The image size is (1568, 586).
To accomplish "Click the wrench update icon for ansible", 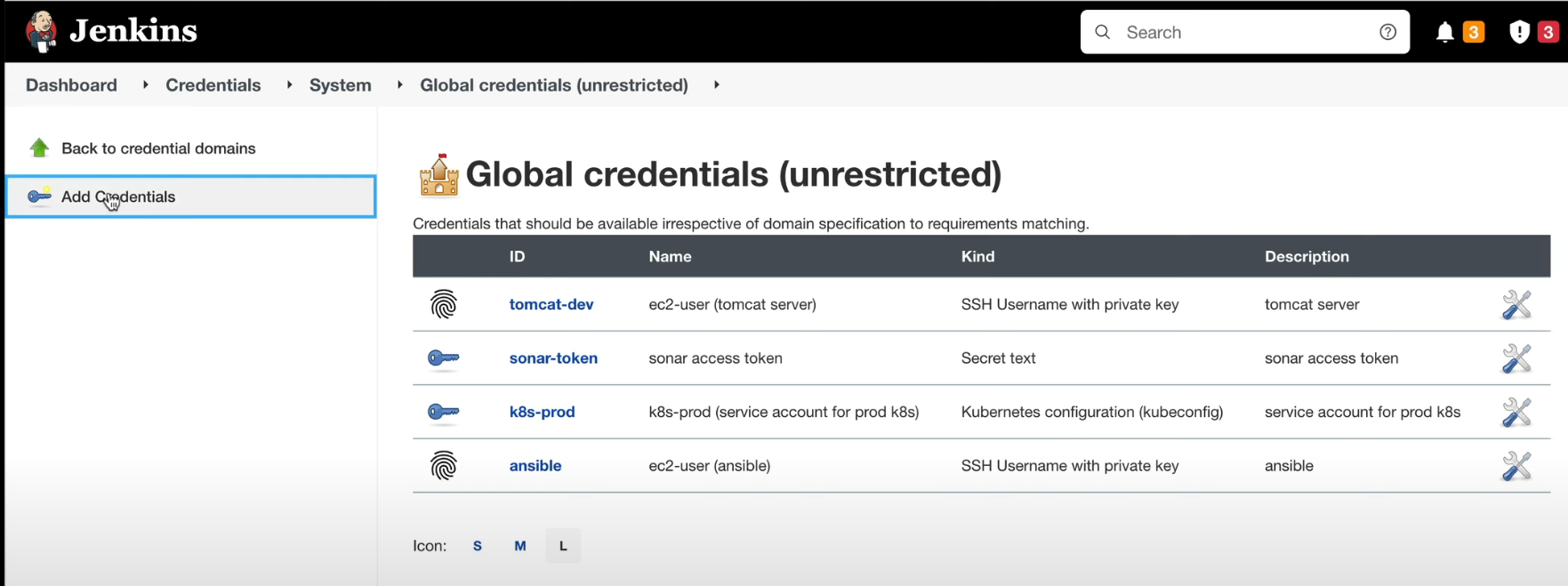I will 1516,465.
